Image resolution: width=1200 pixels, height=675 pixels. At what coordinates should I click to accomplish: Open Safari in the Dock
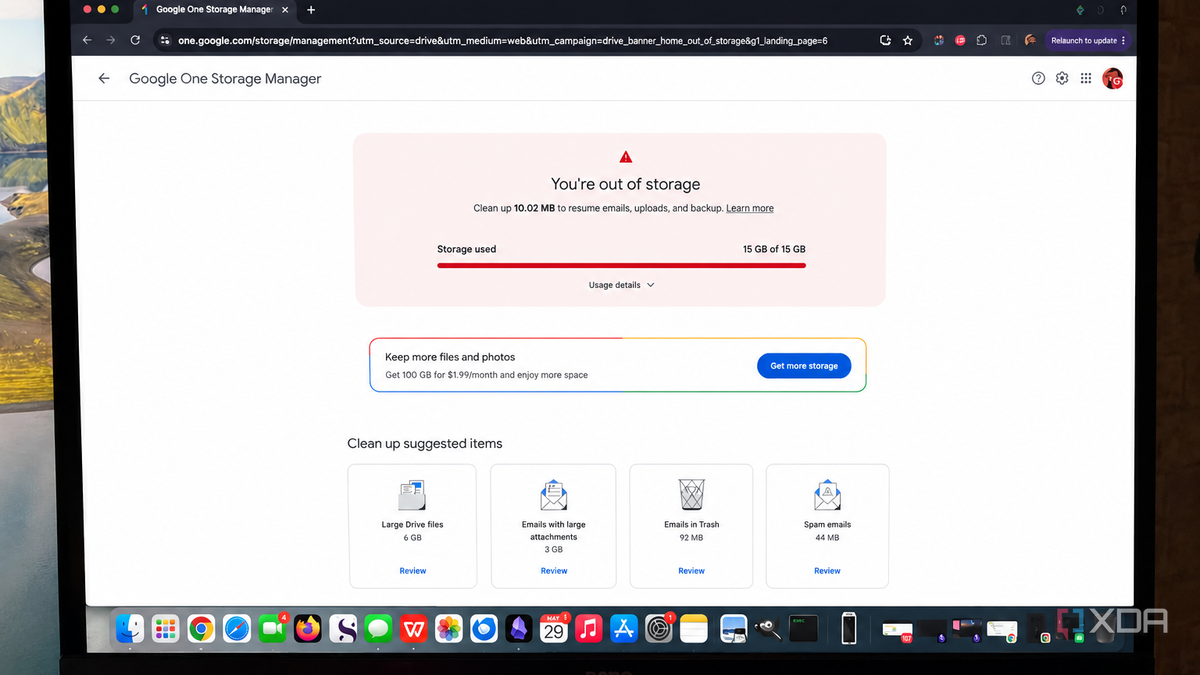(236, 628)
